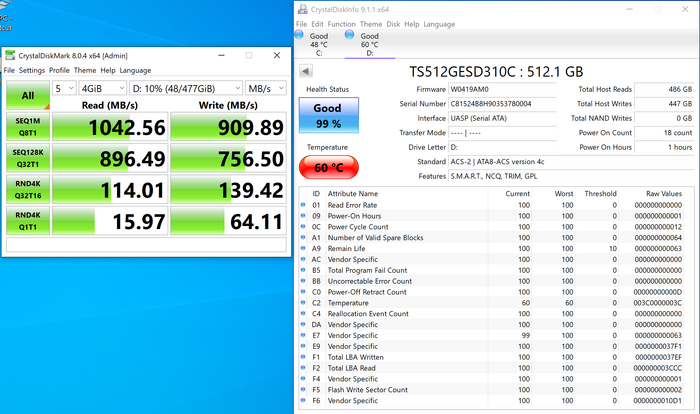Click the Features field S.M.A.R.T., NCQ, TRIM
This screenshot has height=414, width=700.
tap(571, 176)
